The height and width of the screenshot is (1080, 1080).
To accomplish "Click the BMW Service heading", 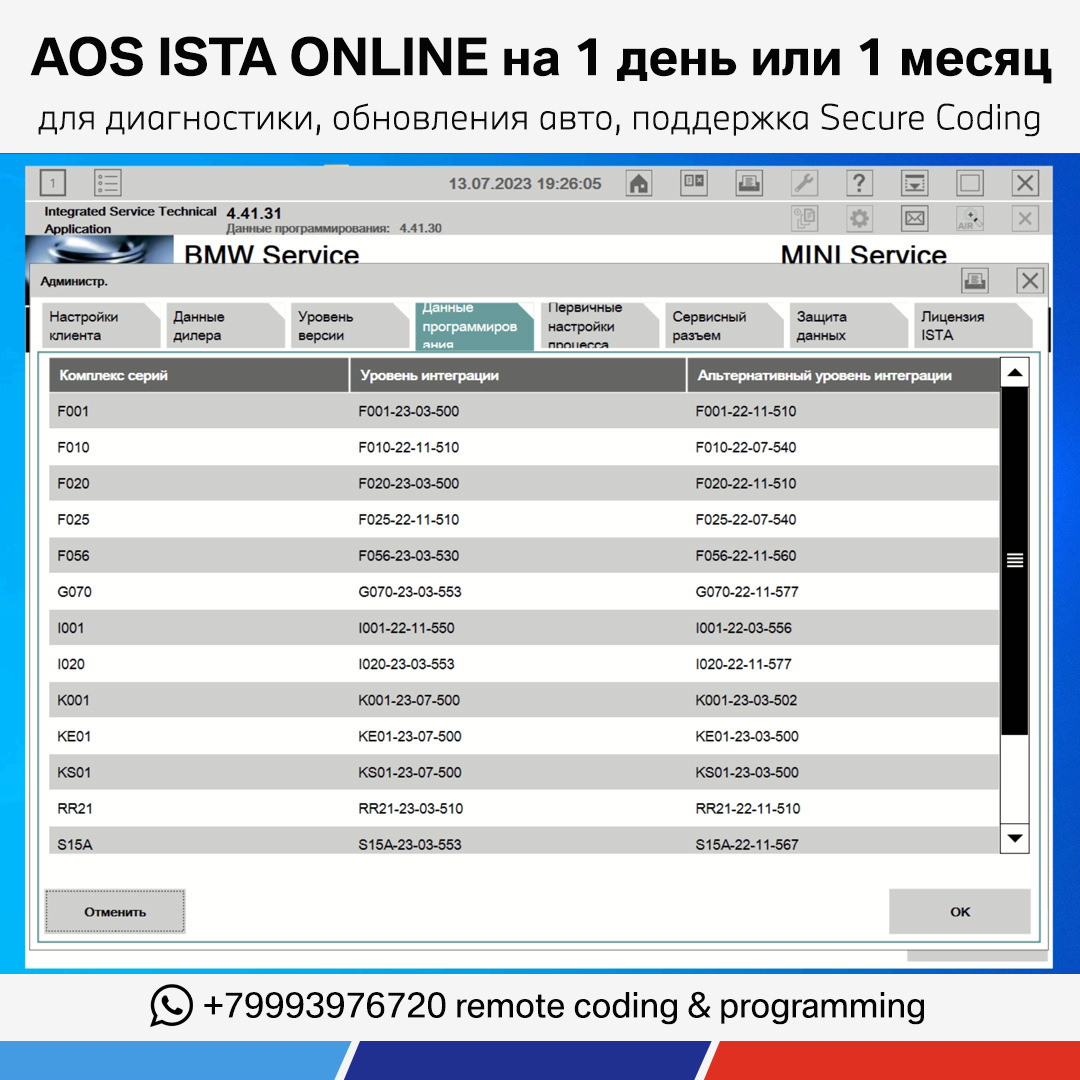I will [x=271, y=253].
